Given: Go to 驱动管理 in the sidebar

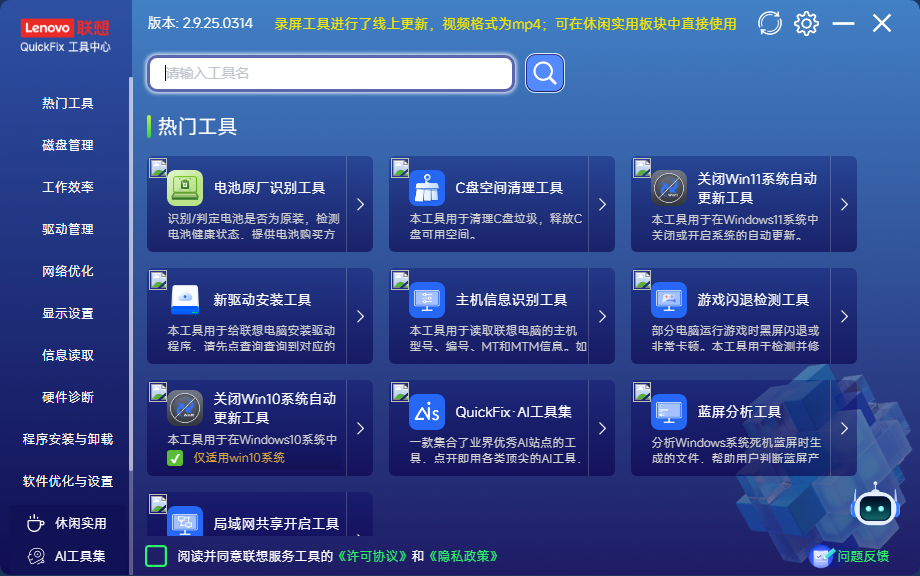Looking at the screenshot, I should point(67,229).
